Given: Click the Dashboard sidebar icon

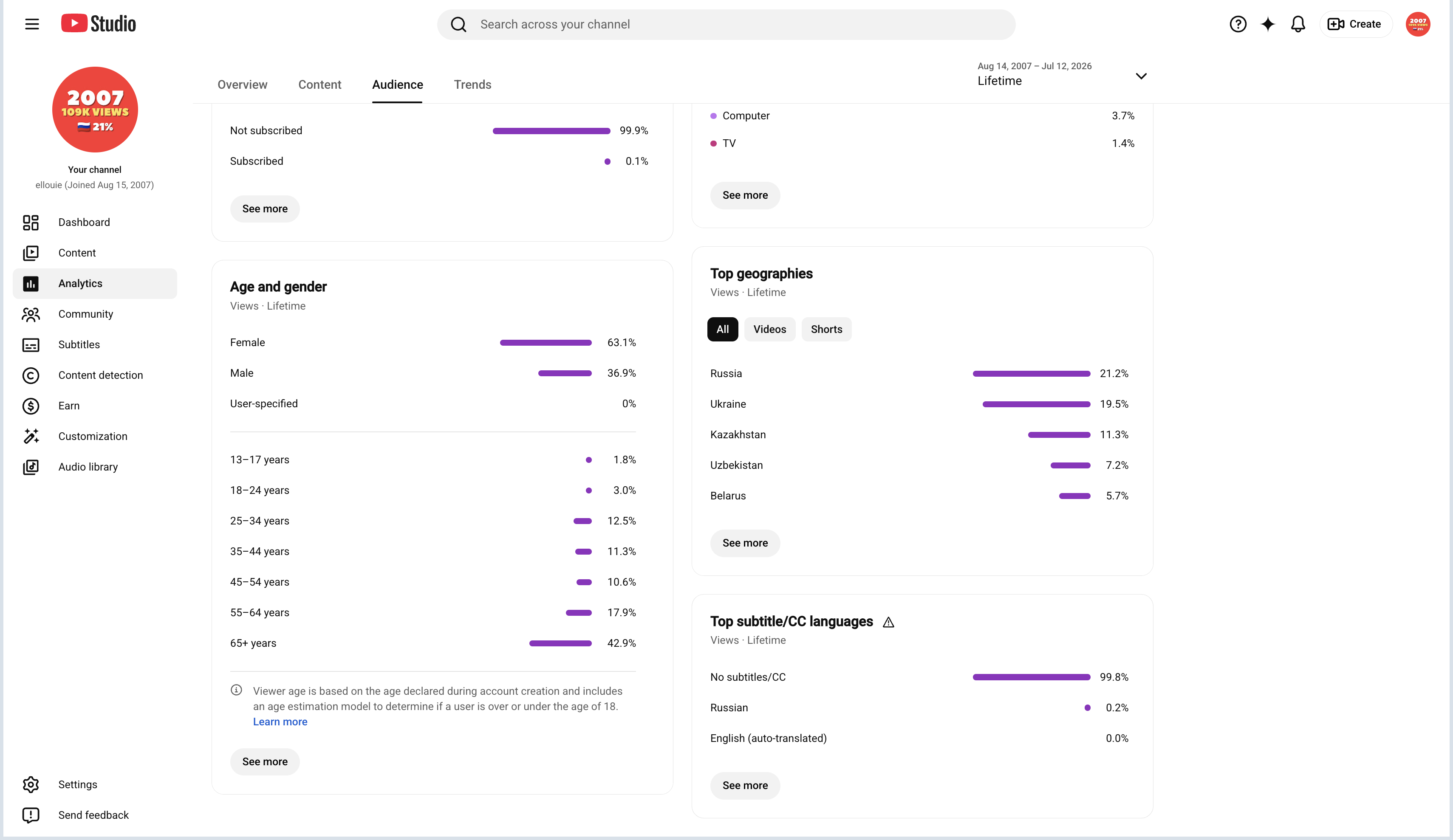Looking at the screenshot, I should [x=31, y=223].
